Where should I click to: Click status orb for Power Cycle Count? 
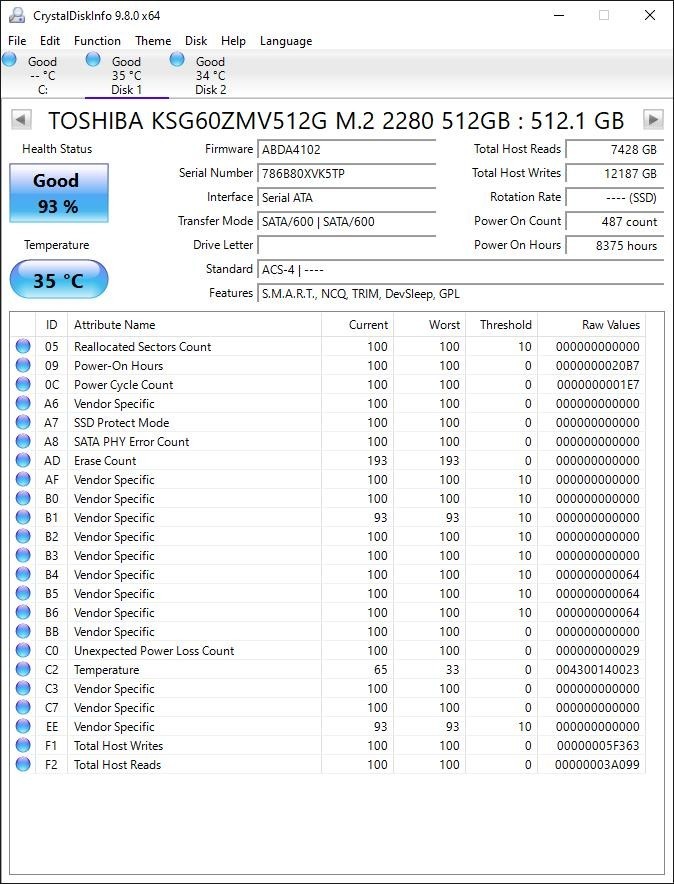click(x=23, y=384)
